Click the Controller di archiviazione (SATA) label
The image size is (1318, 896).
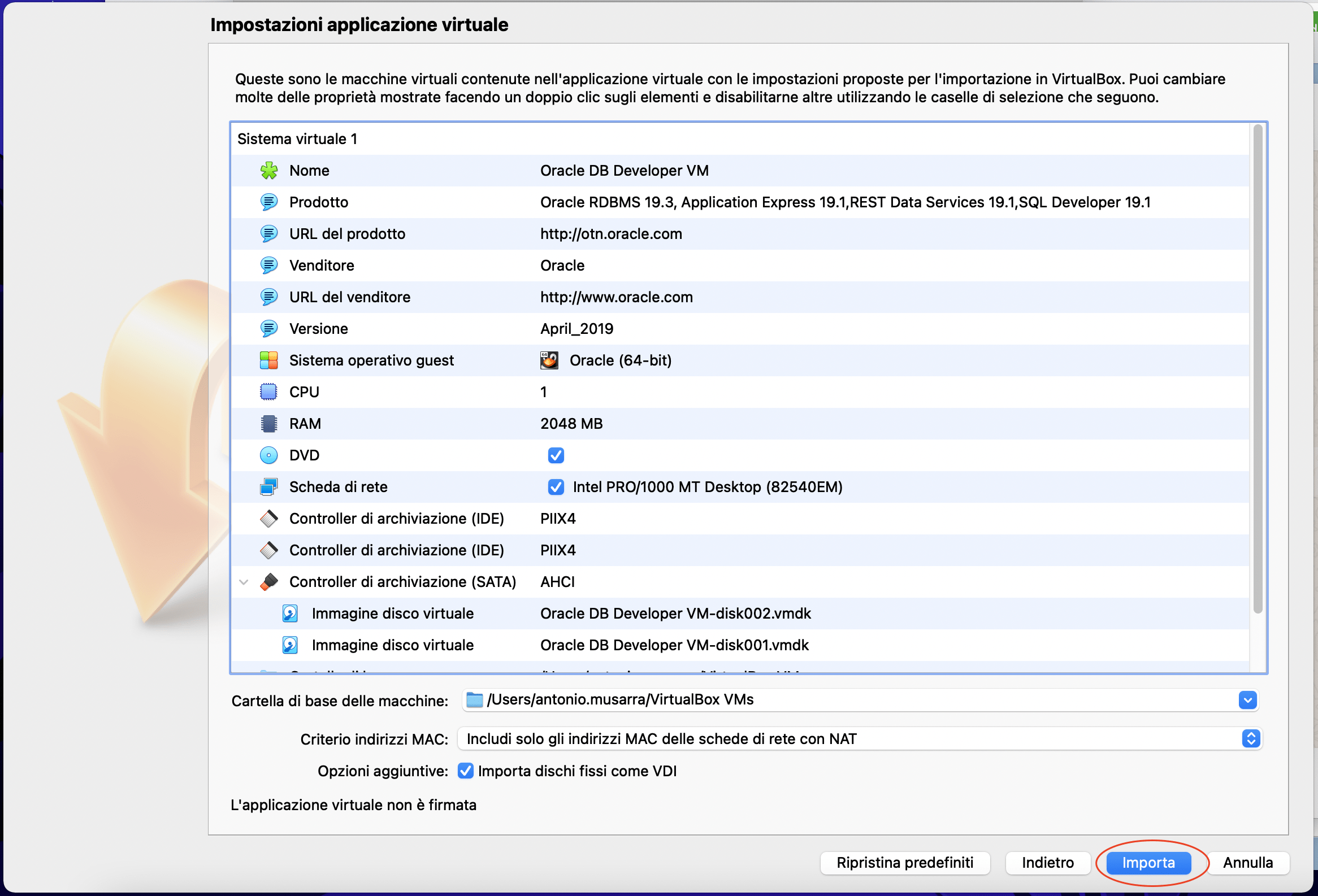point(402,582)
